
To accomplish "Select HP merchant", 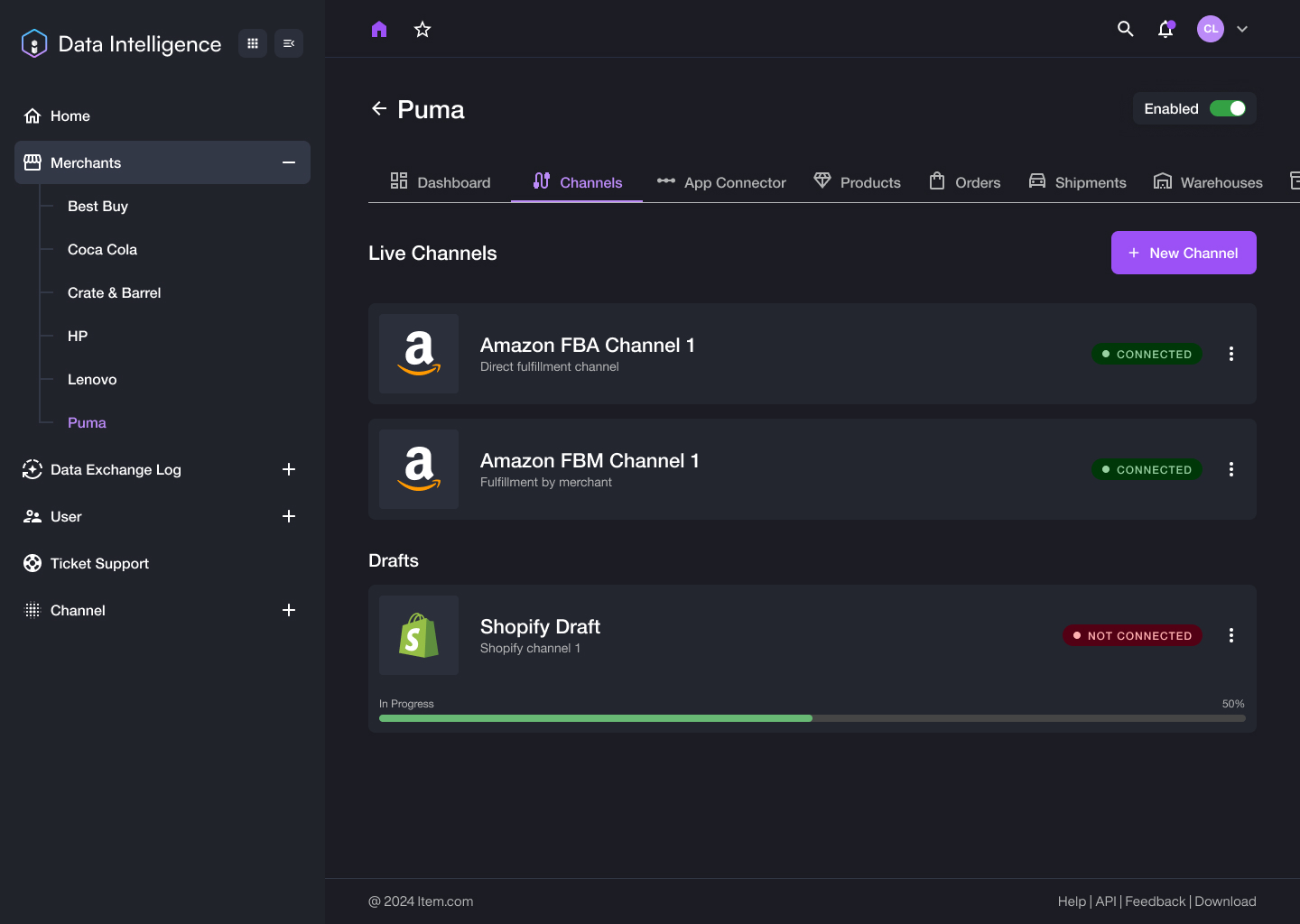I will [78, 336].
